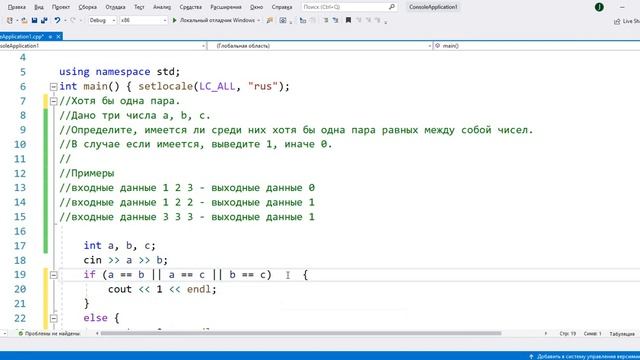The width and height of the screenshot is (640, 360).
Task: Expand the debugger target dropdown arrow
Action: click(258, 20)
